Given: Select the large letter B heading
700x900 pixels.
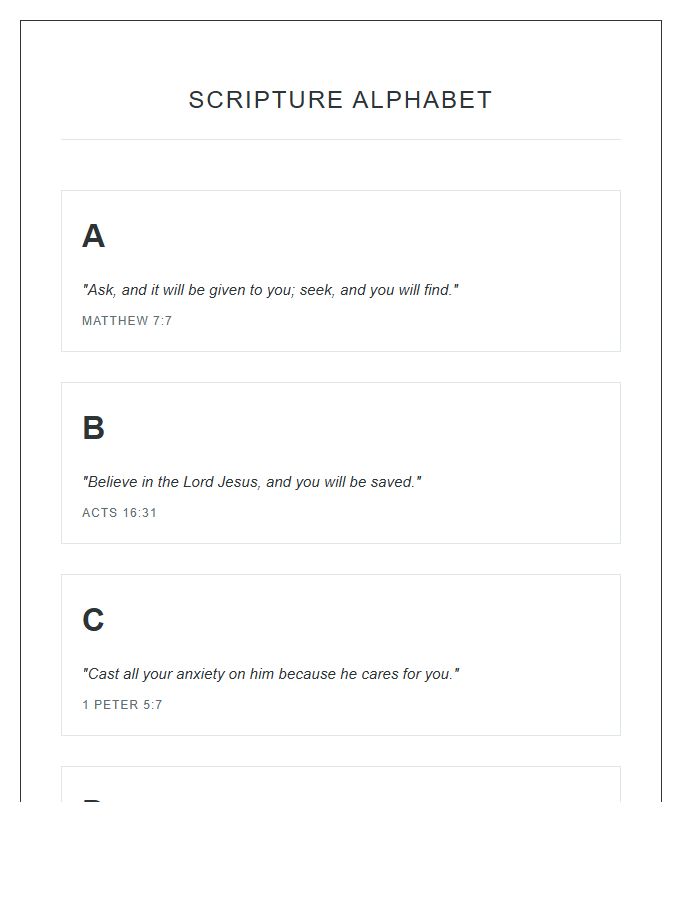Looking at the screenshot, I should point(93,429).
